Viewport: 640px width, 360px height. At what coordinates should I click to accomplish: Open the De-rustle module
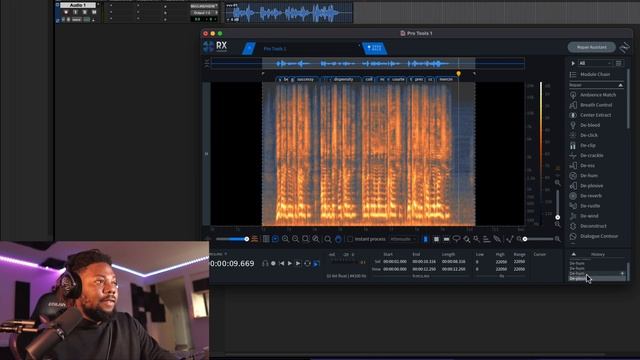pyautogui.click(x=590, y=206)
